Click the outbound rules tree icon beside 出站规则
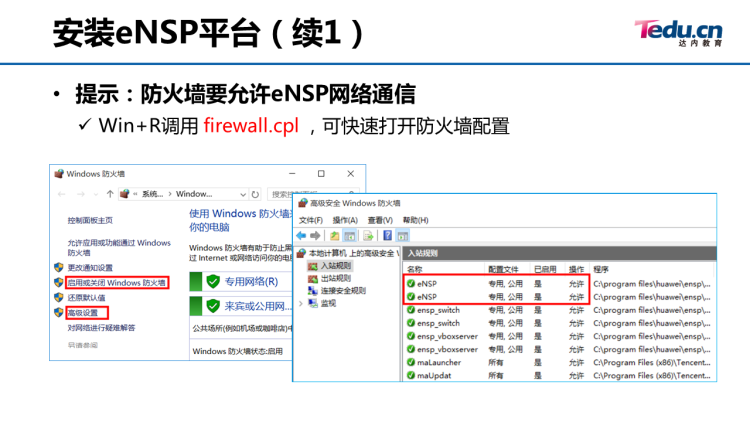Viewport: 750px width, 422px height. pyautogui.click(x=313, y=278)
